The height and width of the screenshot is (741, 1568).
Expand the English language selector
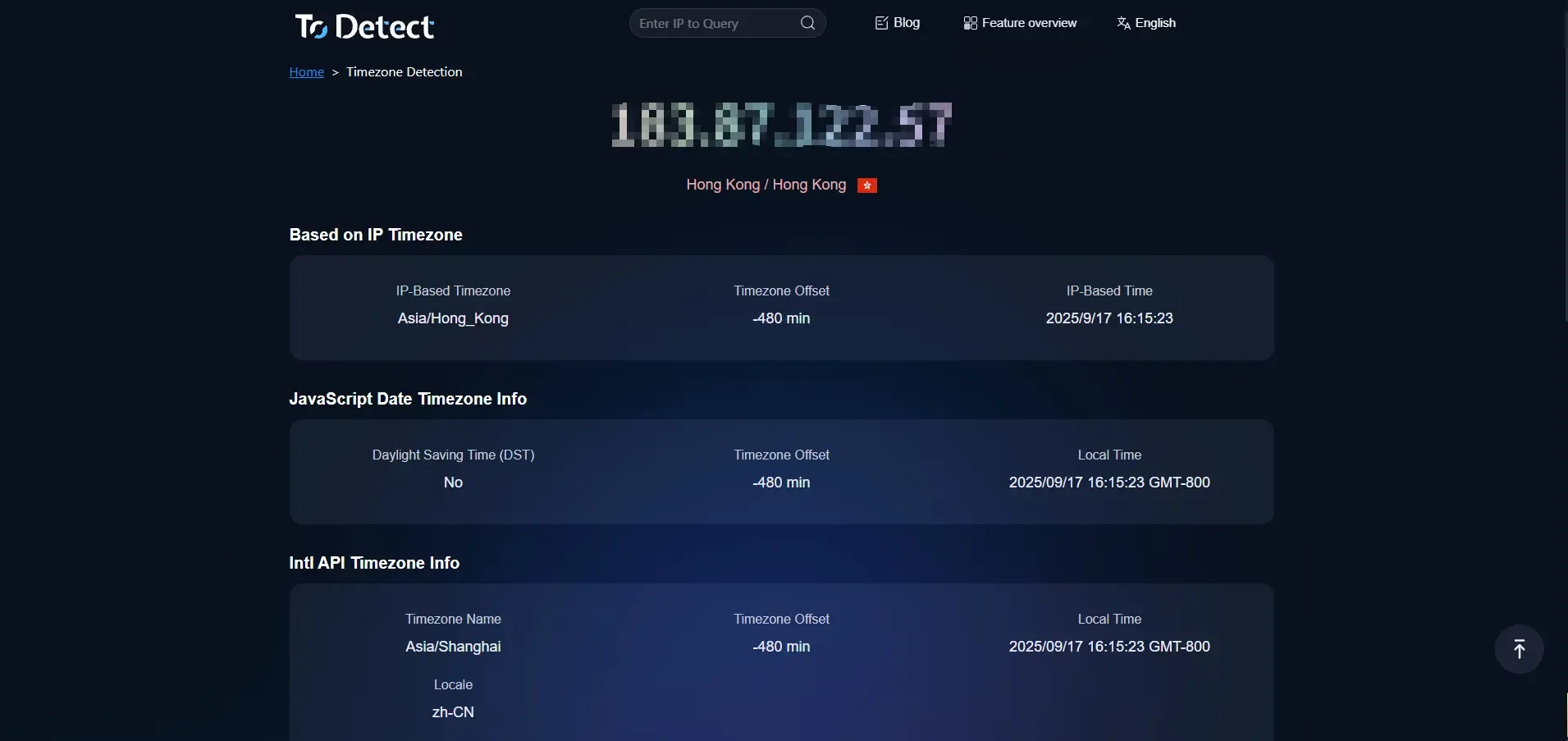pos(1155,23)
